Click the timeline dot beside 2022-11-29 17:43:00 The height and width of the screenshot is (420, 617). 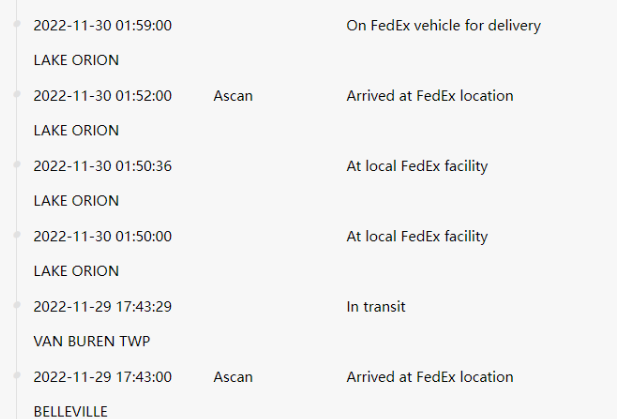pyautogui.click(x=17, y=374)
